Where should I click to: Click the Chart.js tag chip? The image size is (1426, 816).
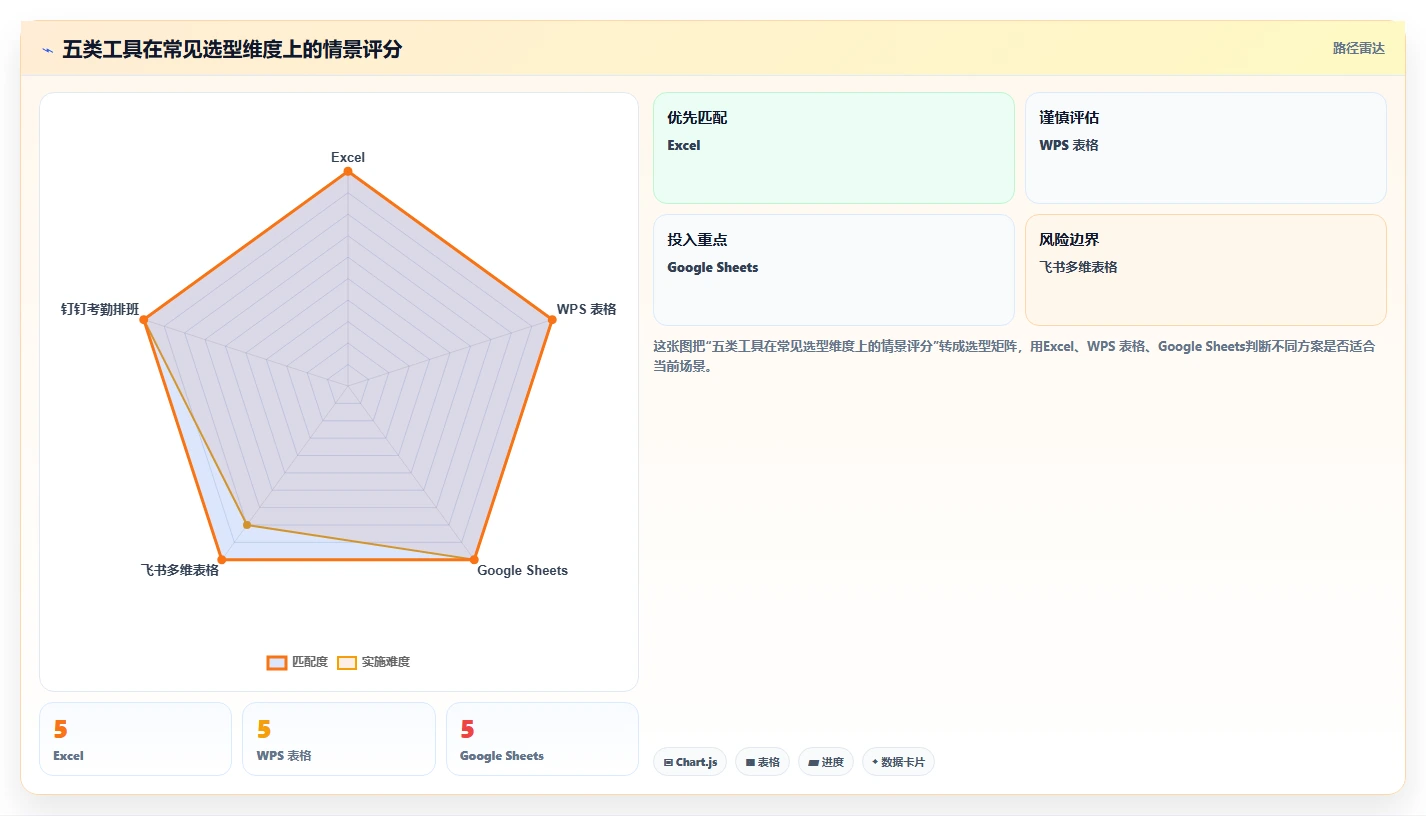tap(690, 762)
